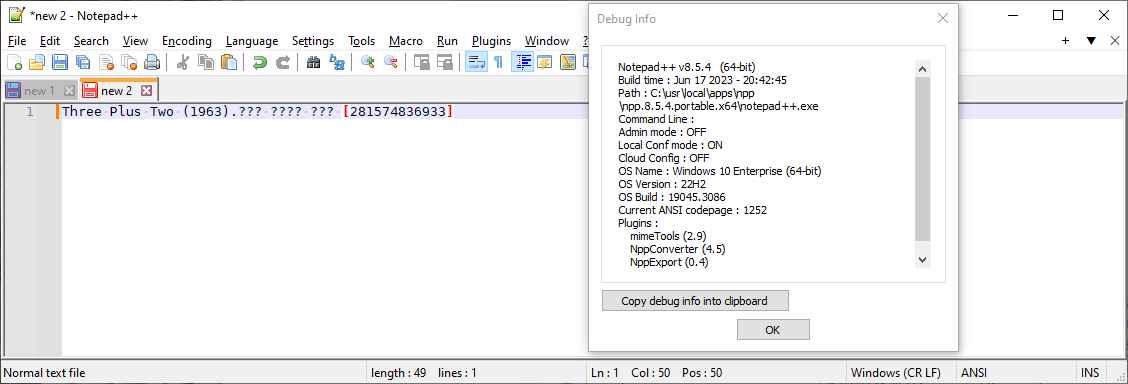Click the Notepad++ application icon in the title bar
1128x384 pixels.
[16, 15]
